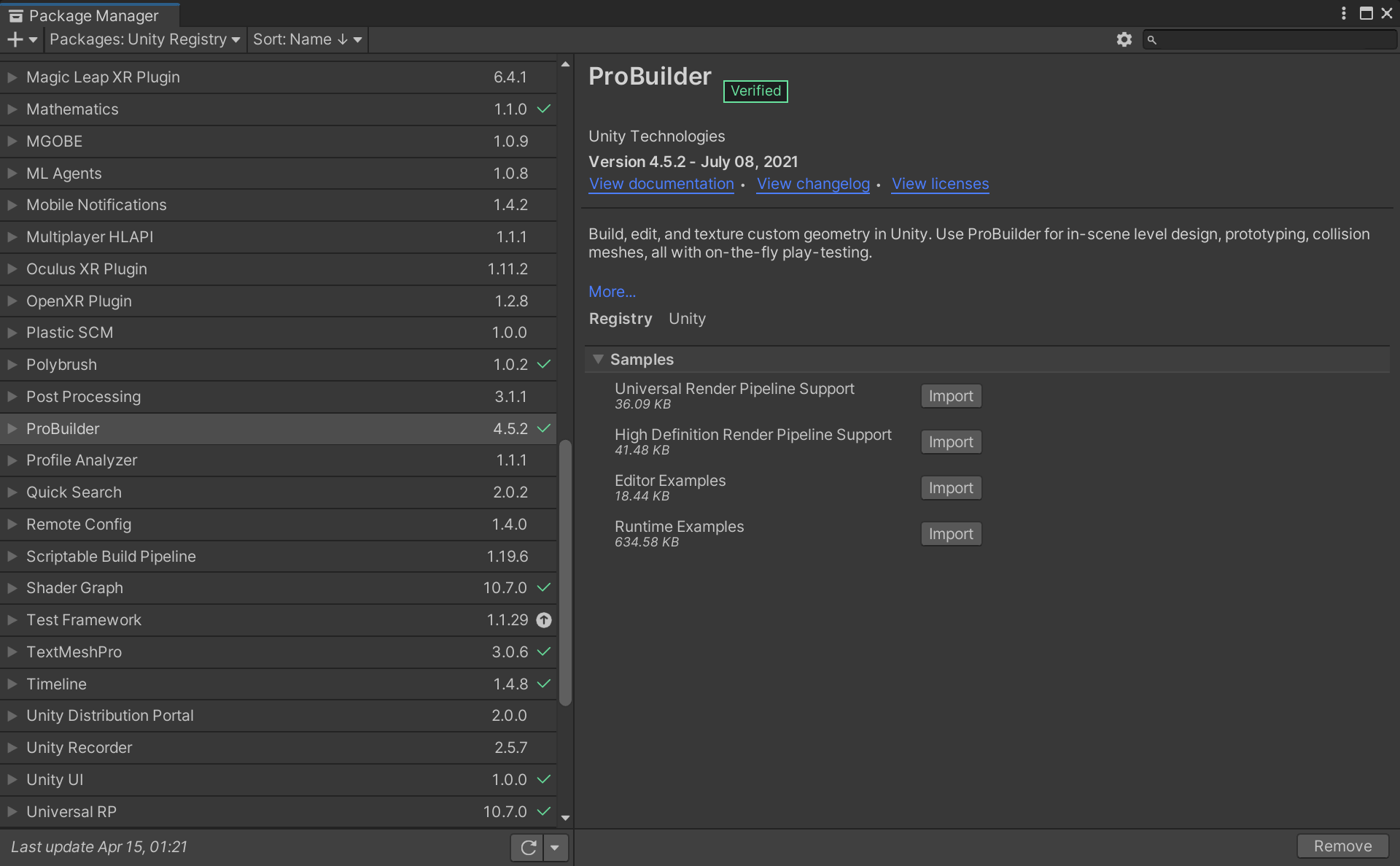The image size is (1400, 866).
Task: Click the search magnifier icon
Action: (x=1151, y=40)
